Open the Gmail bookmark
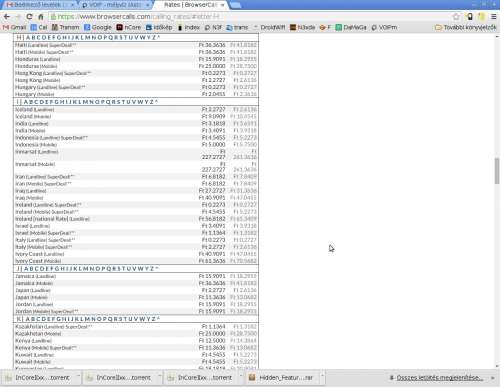The width and height of the screenshot is (500, 387). (14, 27)
